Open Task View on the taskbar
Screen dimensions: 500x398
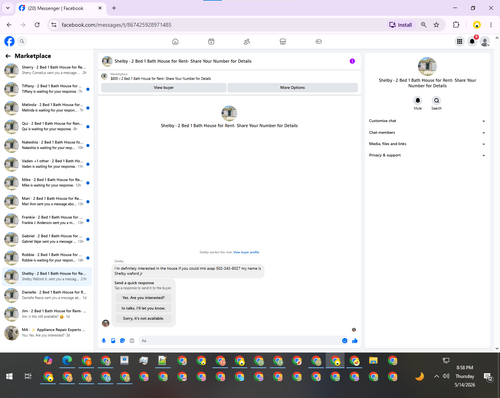click(x=28, y=376)
